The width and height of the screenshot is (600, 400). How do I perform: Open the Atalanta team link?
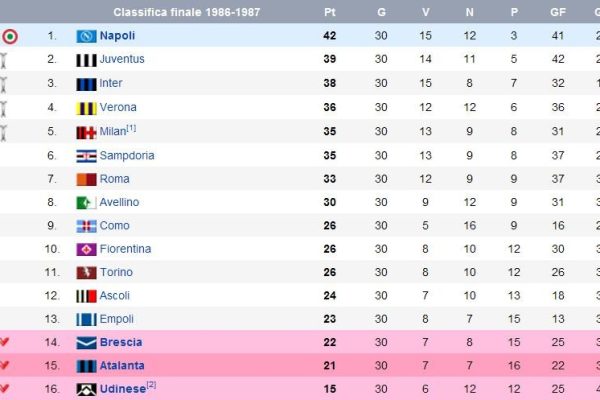click(x=122, y=366)
